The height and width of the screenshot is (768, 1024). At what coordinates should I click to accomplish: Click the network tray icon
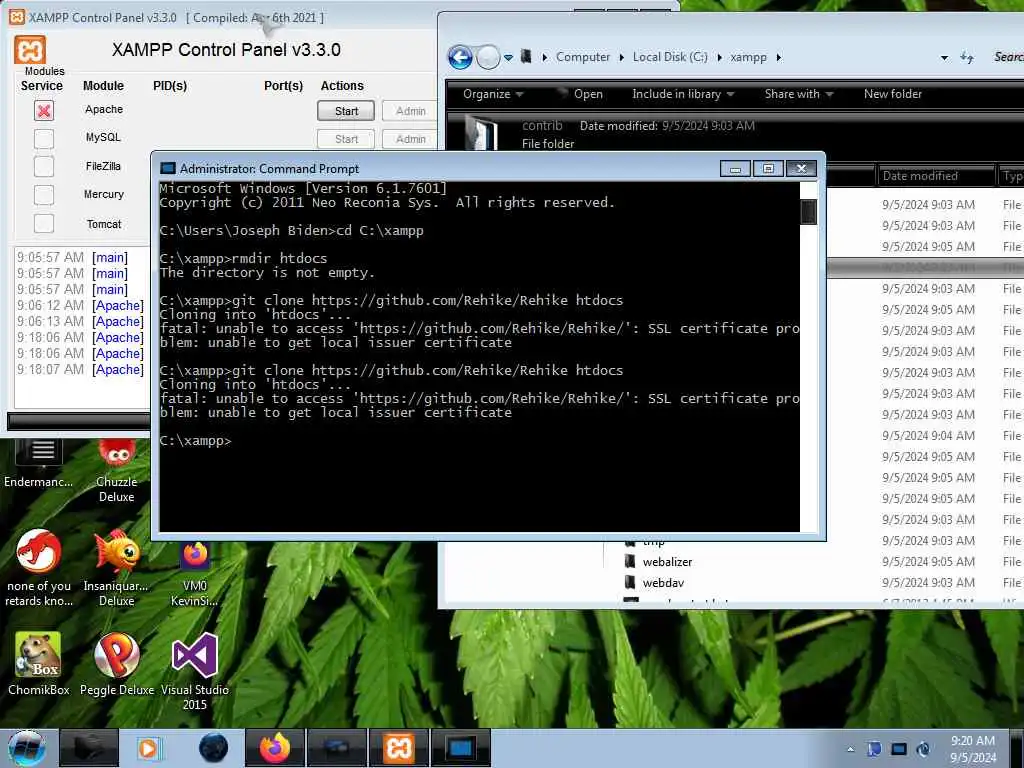pyautogui.click(x=899, y=750)
